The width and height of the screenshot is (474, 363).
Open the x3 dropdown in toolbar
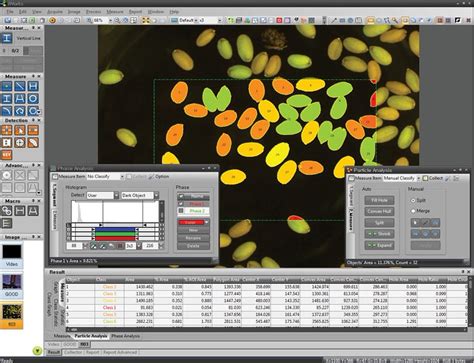click(x=219, y=20)
